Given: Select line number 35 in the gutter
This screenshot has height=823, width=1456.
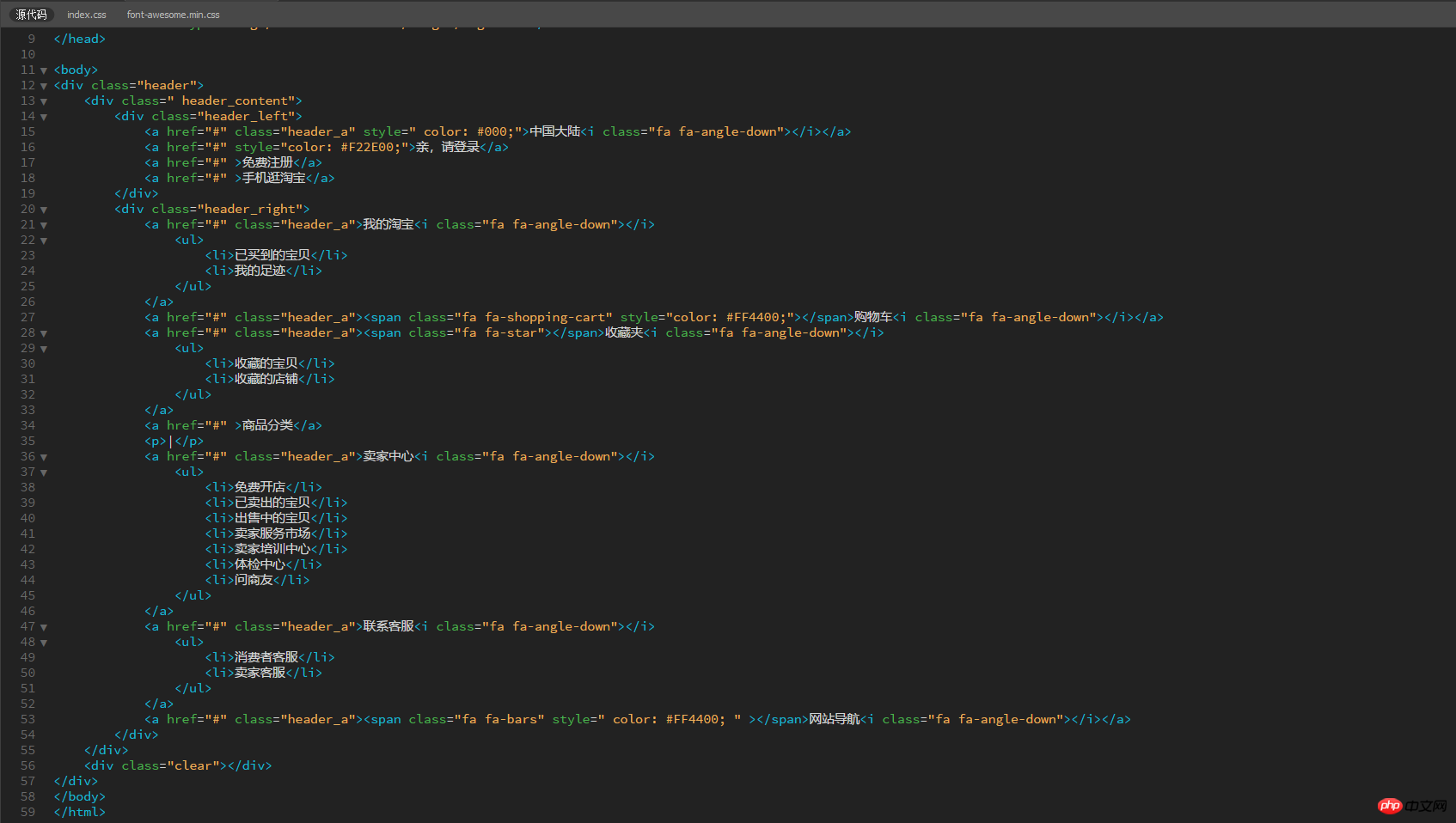Looking at the screenshot, I should [x=28, y=441].
